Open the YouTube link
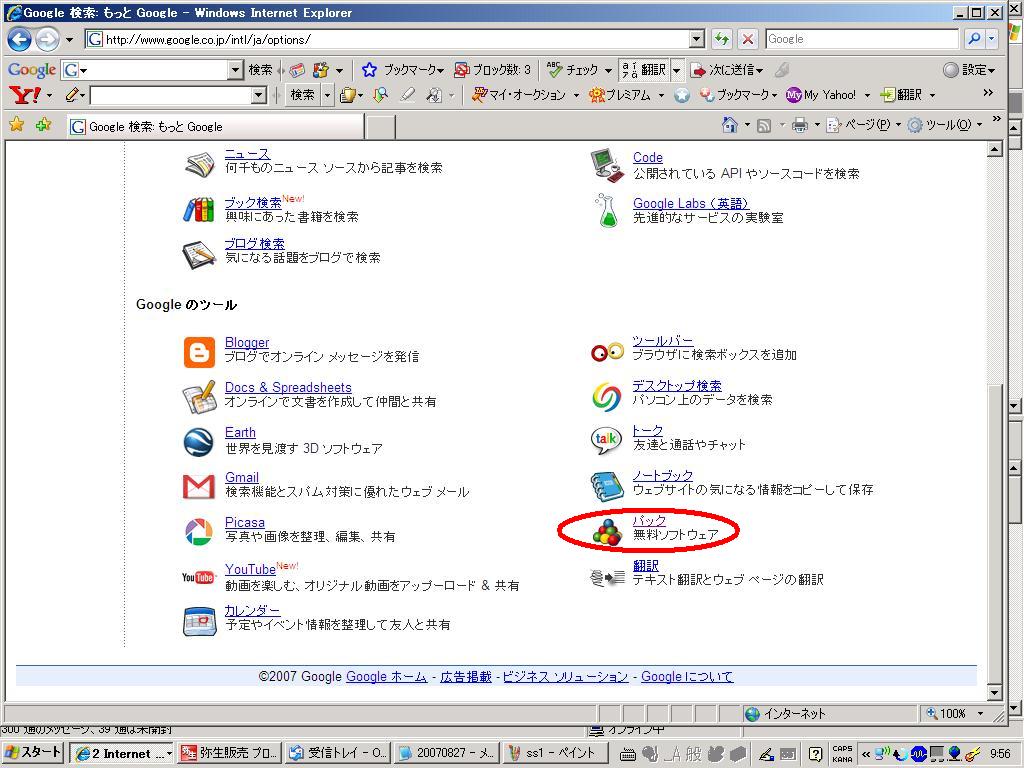Viewport: 1024px width, 768px height. [x=250, y=569]
